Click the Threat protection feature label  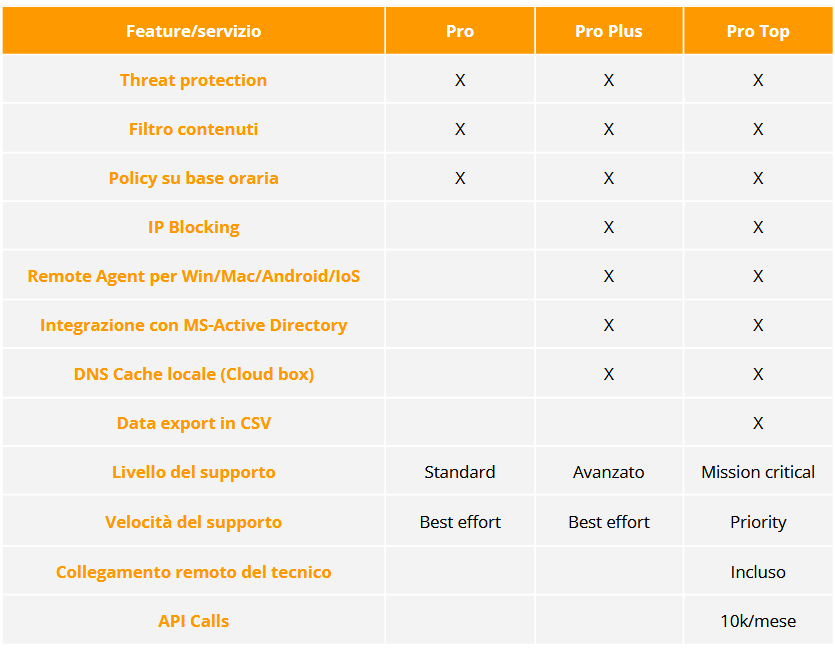[x=193, y=80]
